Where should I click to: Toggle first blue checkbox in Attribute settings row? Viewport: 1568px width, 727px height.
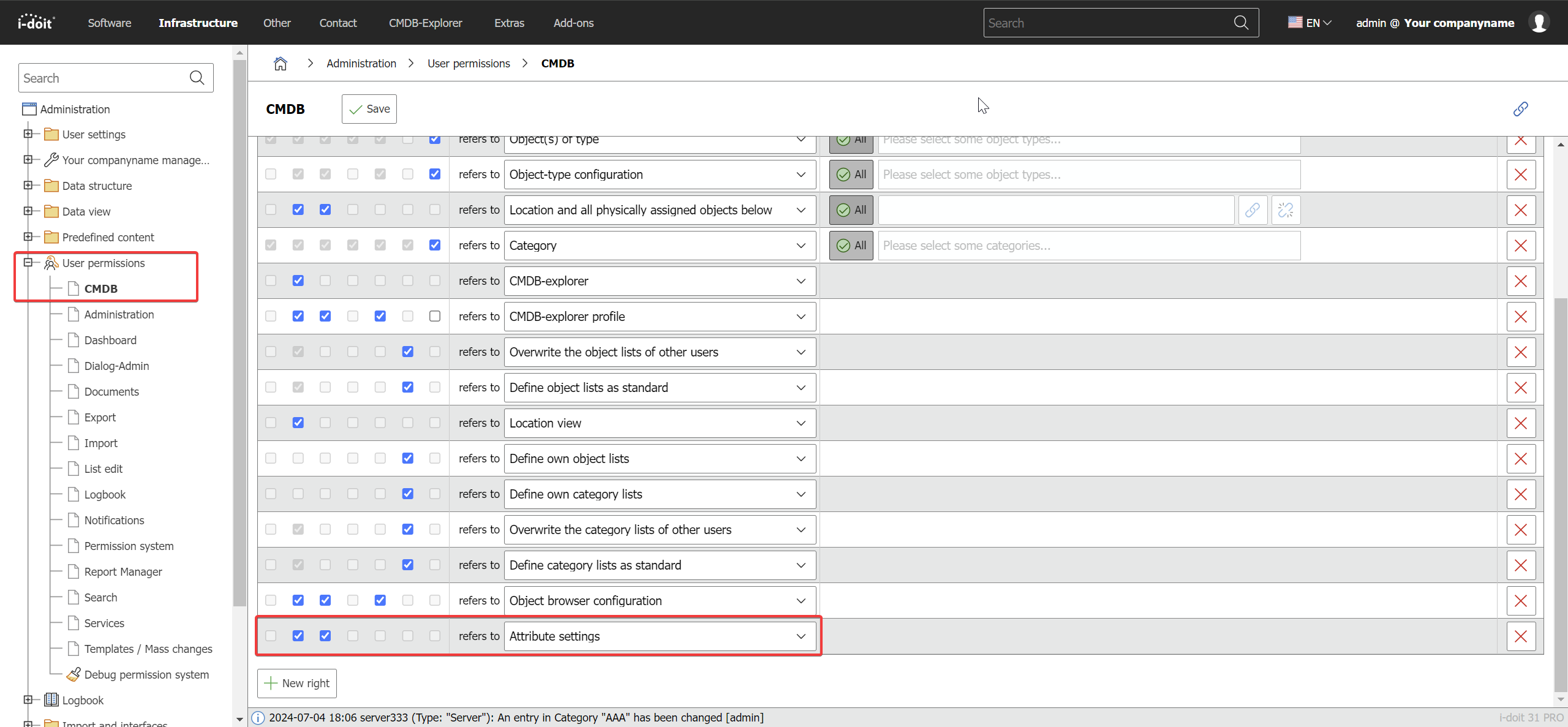[298, 636]
